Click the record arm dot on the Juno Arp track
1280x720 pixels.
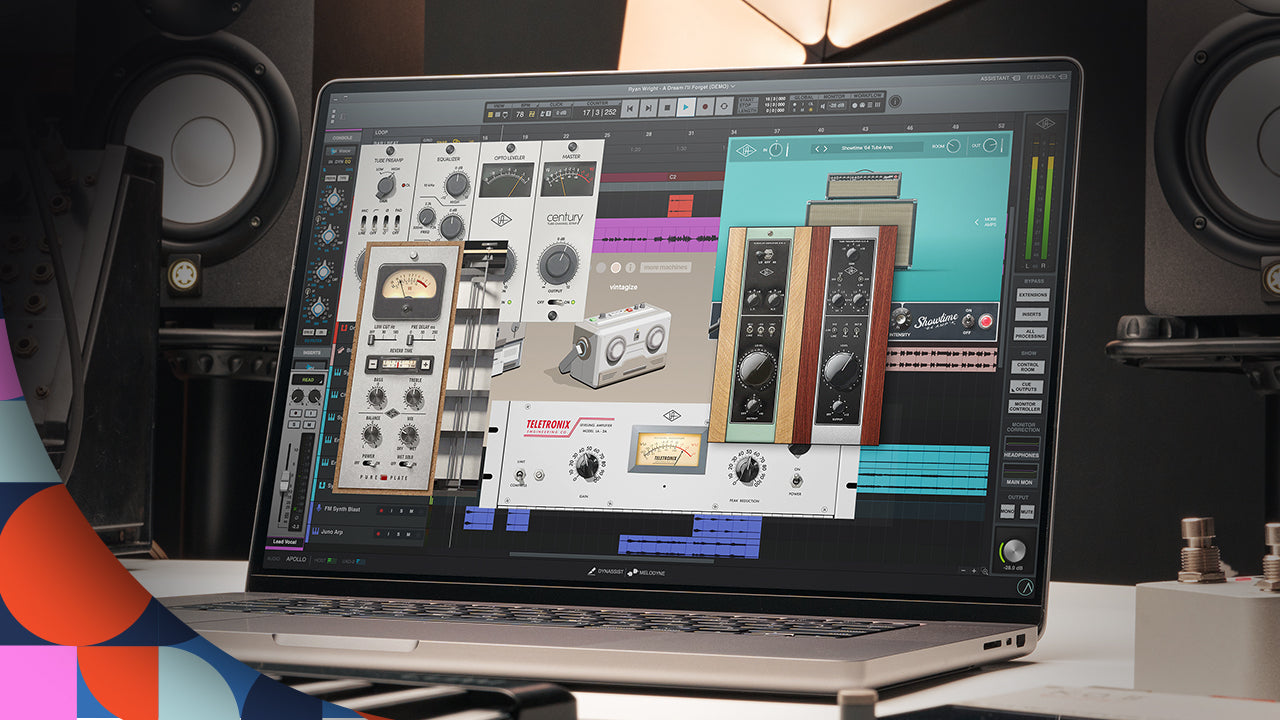click(x=377, y=532)
